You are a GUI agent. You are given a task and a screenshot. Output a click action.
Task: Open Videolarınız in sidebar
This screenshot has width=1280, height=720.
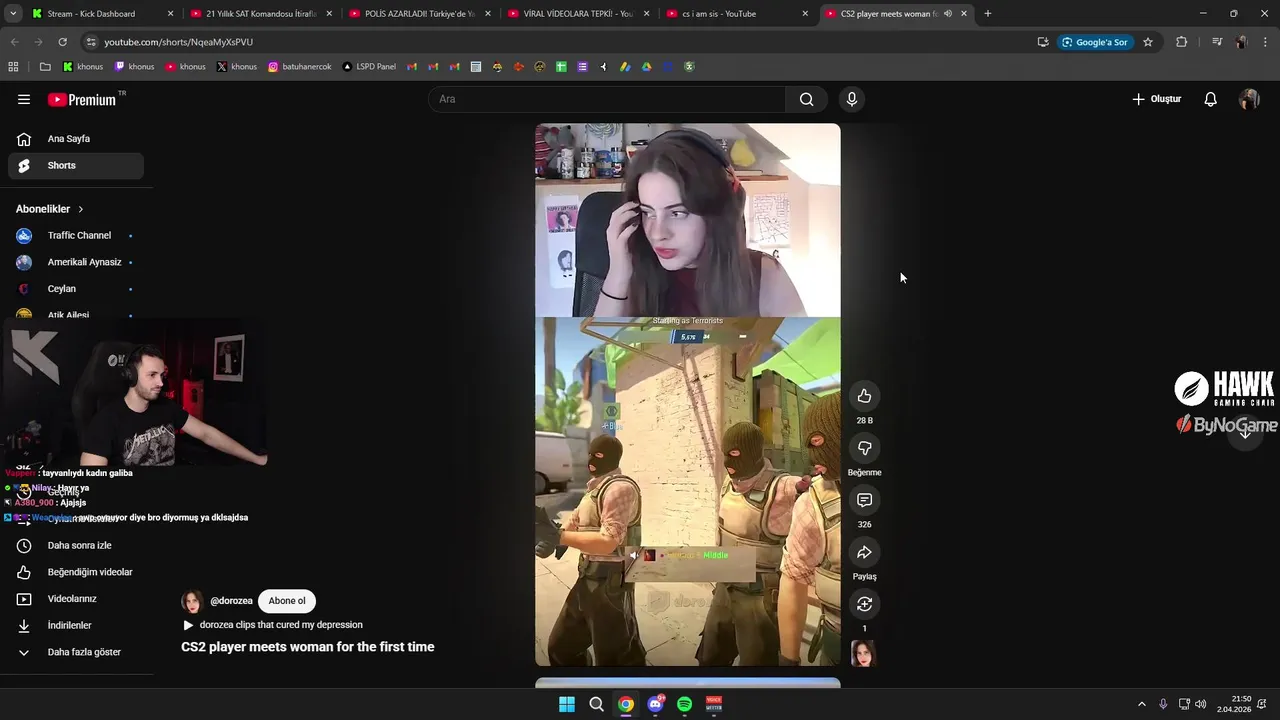(76, 598)
